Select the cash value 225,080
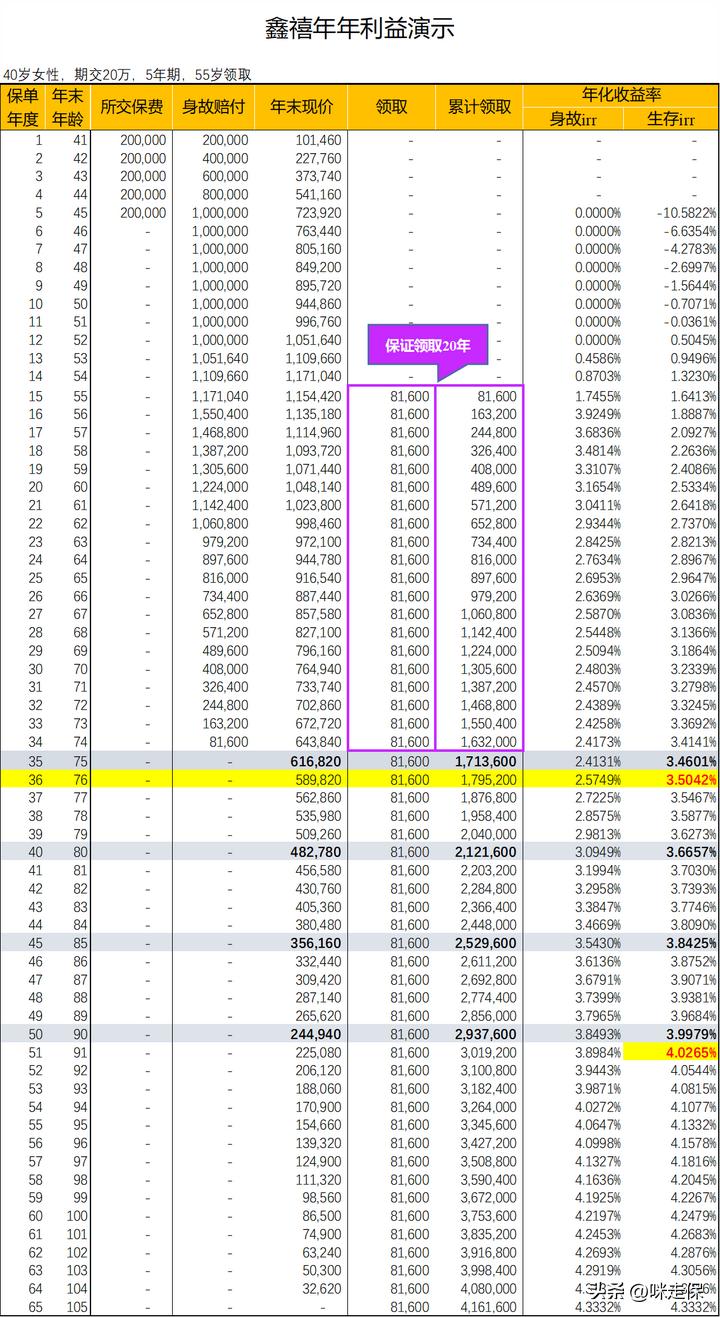Image resolution: width=720 pixels, height=1317 pixels. [x=318, y=1052]
